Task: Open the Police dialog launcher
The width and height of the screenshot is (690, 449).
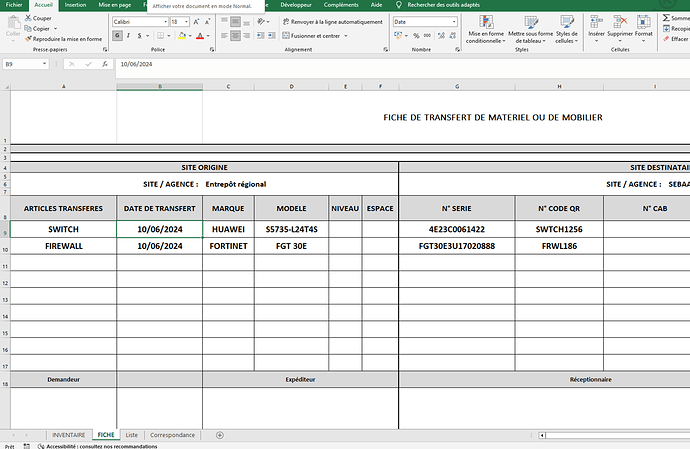Action: [212, 50]
